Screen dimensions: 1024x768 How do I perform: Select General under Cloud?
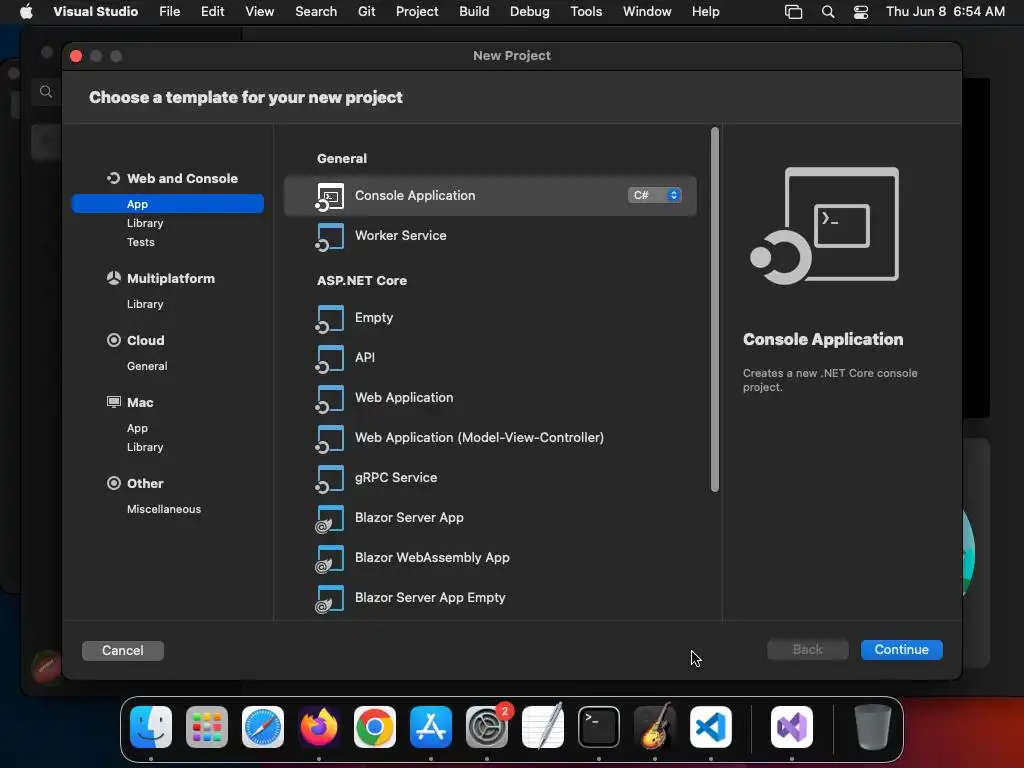[x=147, y=366]
